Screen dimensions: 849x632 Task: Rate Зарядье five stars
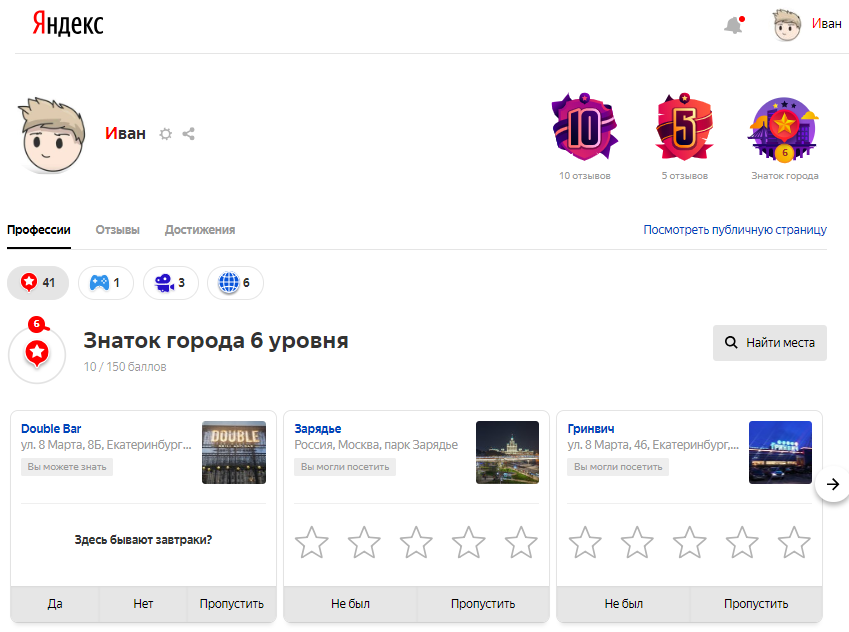(521, 542)
